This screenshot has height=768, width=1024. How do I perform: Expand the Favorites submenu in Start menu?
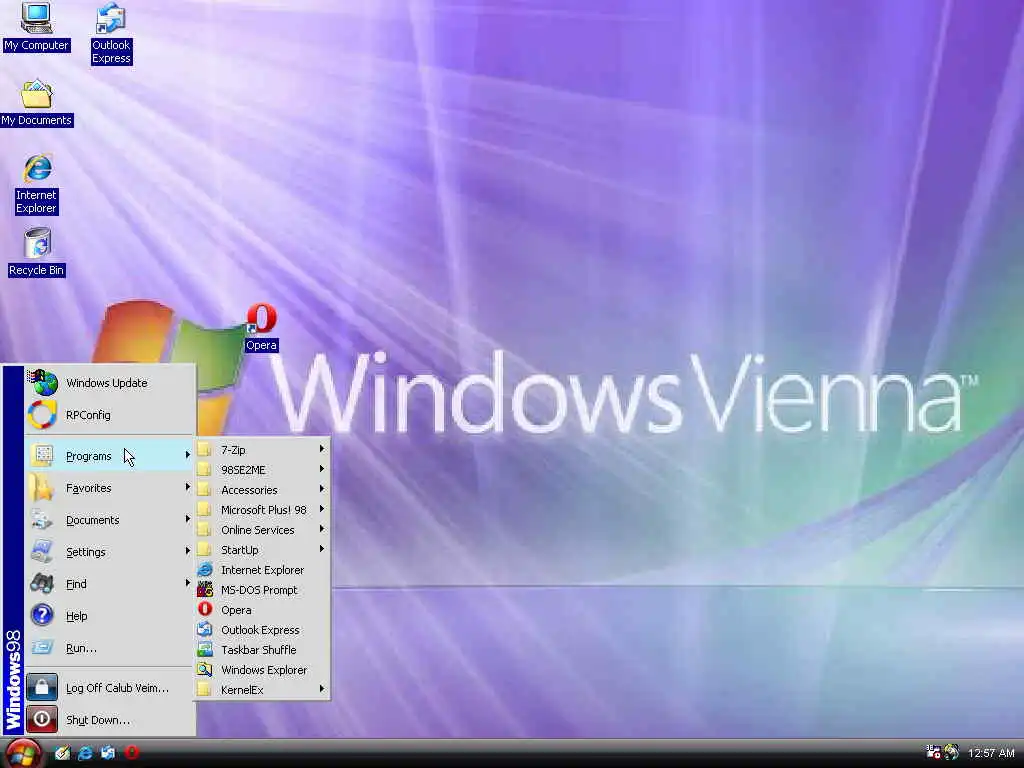[110, 488]
